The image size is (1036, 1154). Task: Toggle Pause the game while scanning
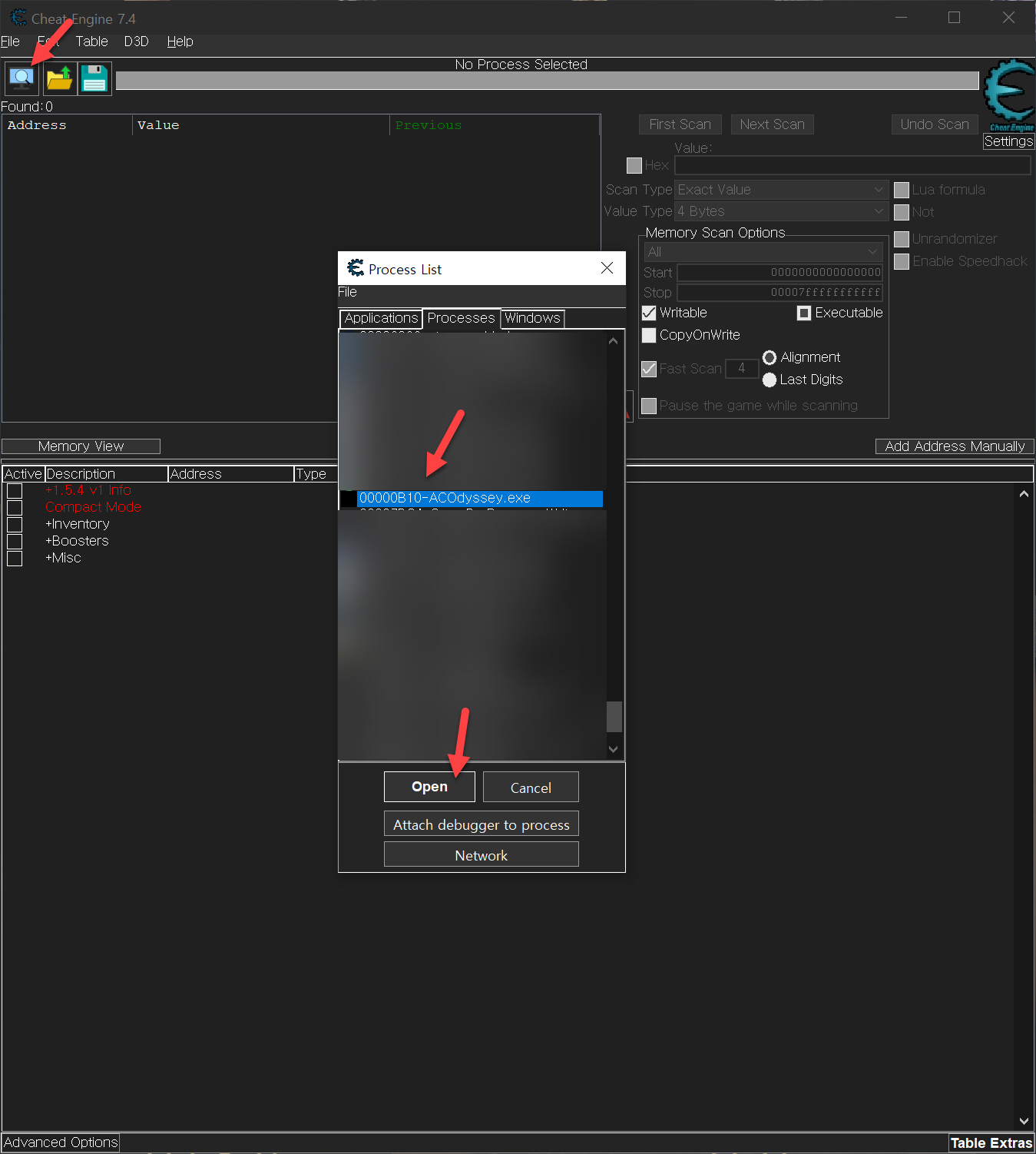(x=649, y=406)
